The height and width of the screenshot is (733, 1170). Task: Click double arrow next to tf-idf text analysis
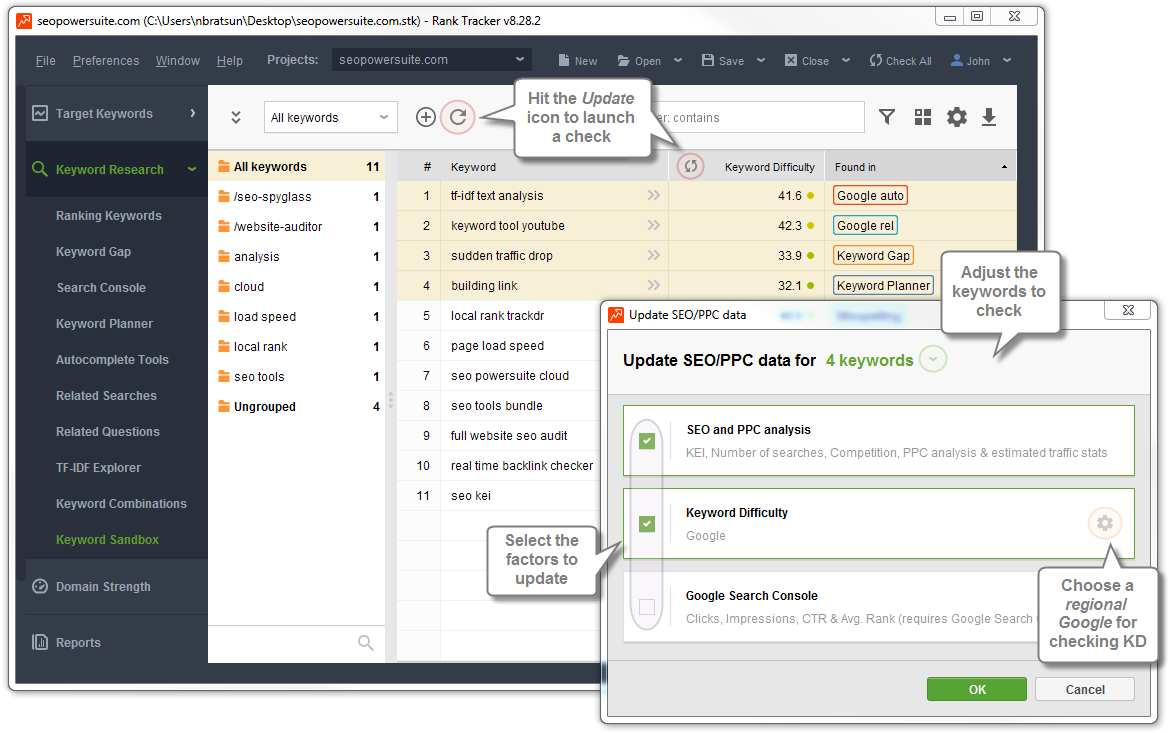(x=654, y=196)
